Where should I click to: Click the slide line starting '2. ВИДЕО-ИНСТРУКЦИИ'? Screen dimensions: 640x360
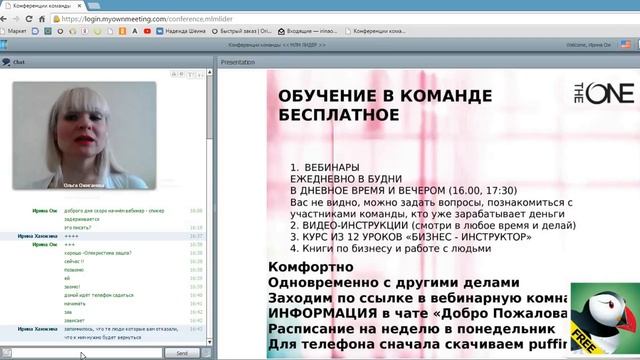click(x=433, y=226)
